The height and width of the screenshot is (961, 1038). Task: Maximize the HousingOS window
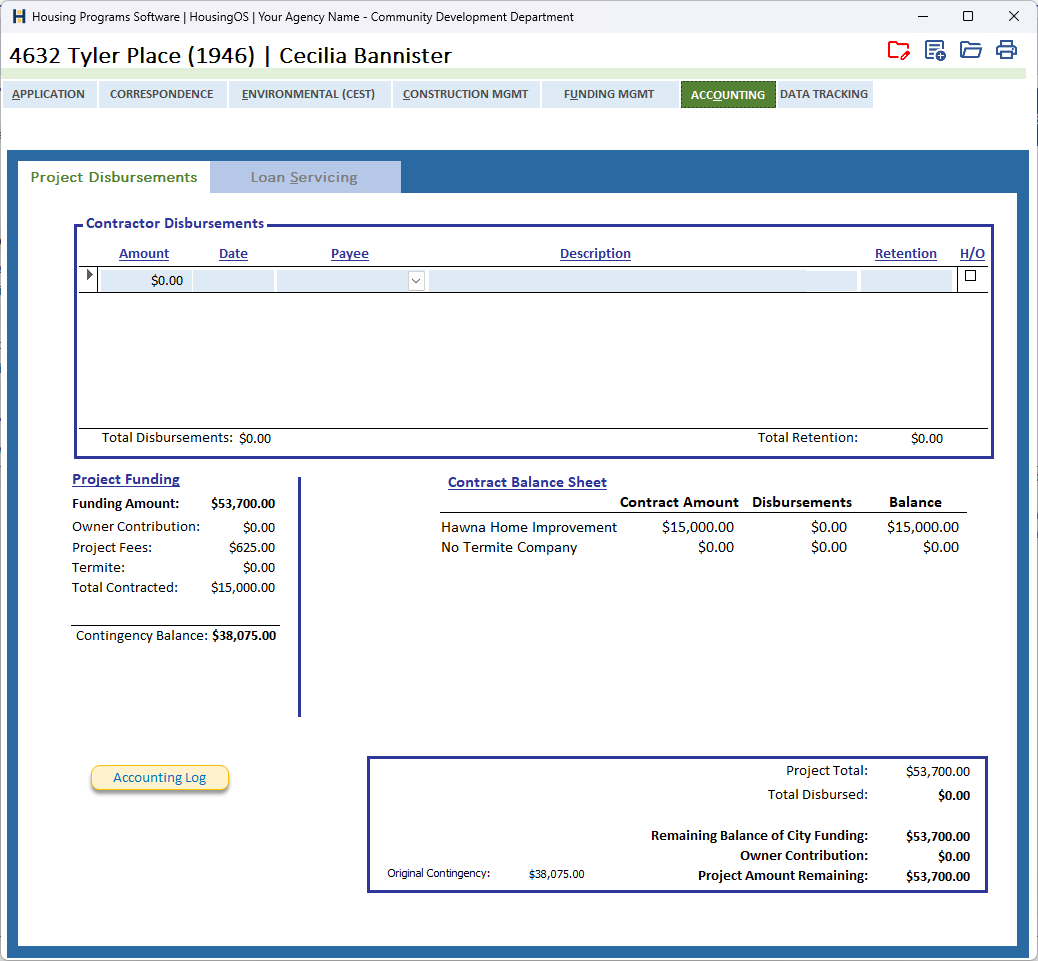click(x=968, y=17)
